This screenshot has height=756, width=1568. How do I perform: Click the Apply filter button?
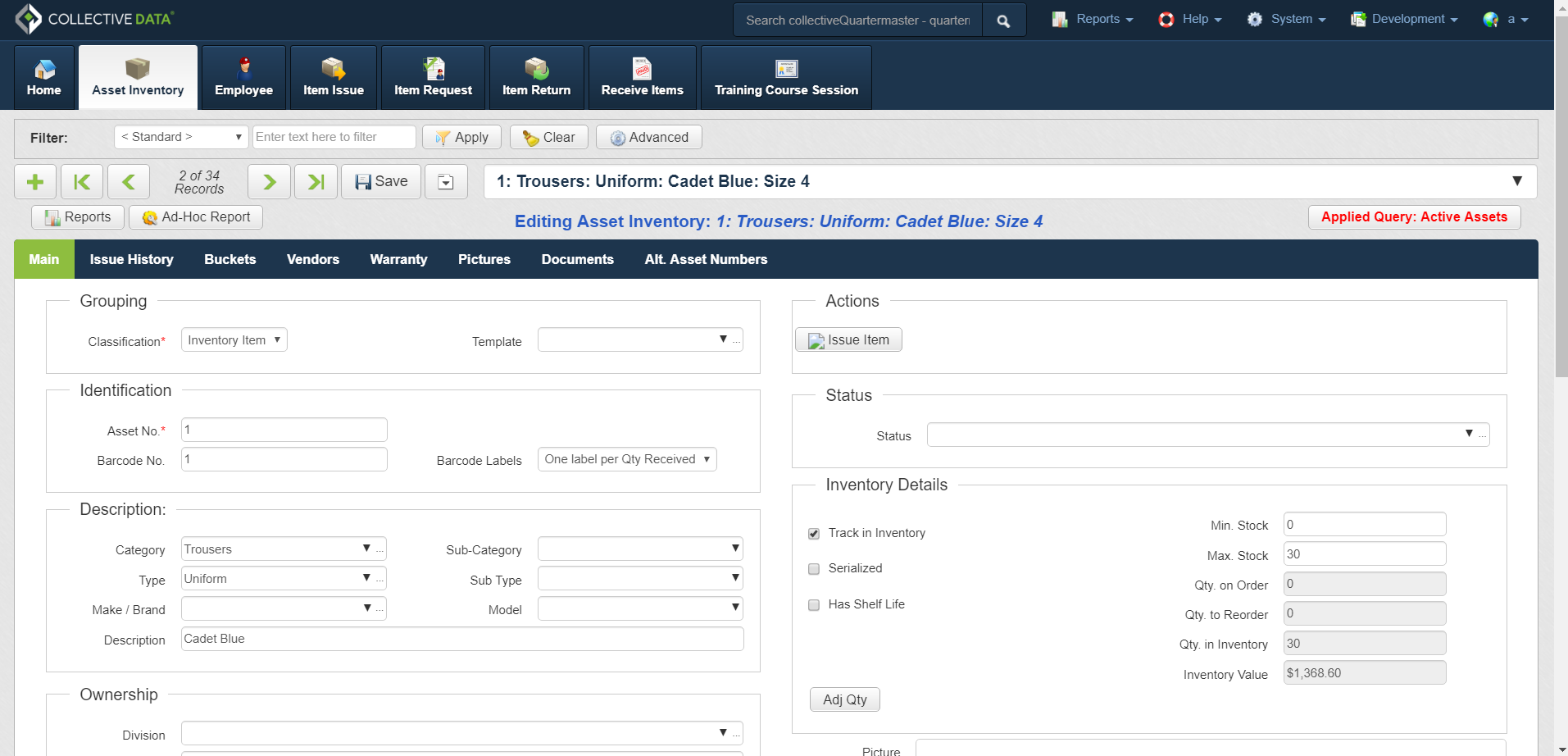tap(461, 137)
